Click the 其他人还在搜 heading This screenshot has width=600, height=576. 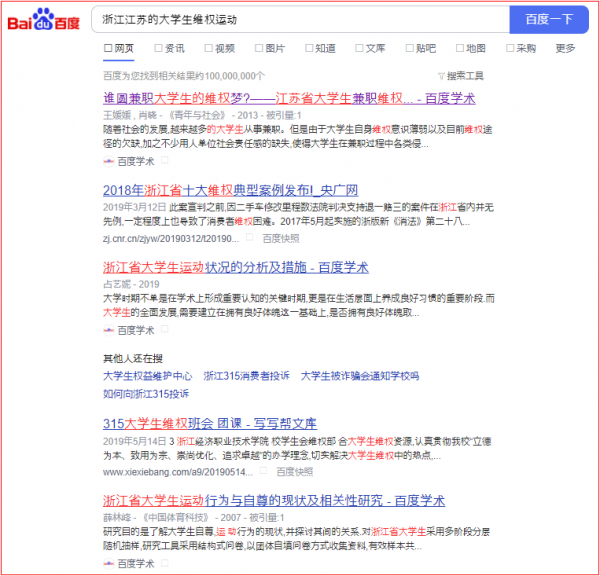click(133, 359)
